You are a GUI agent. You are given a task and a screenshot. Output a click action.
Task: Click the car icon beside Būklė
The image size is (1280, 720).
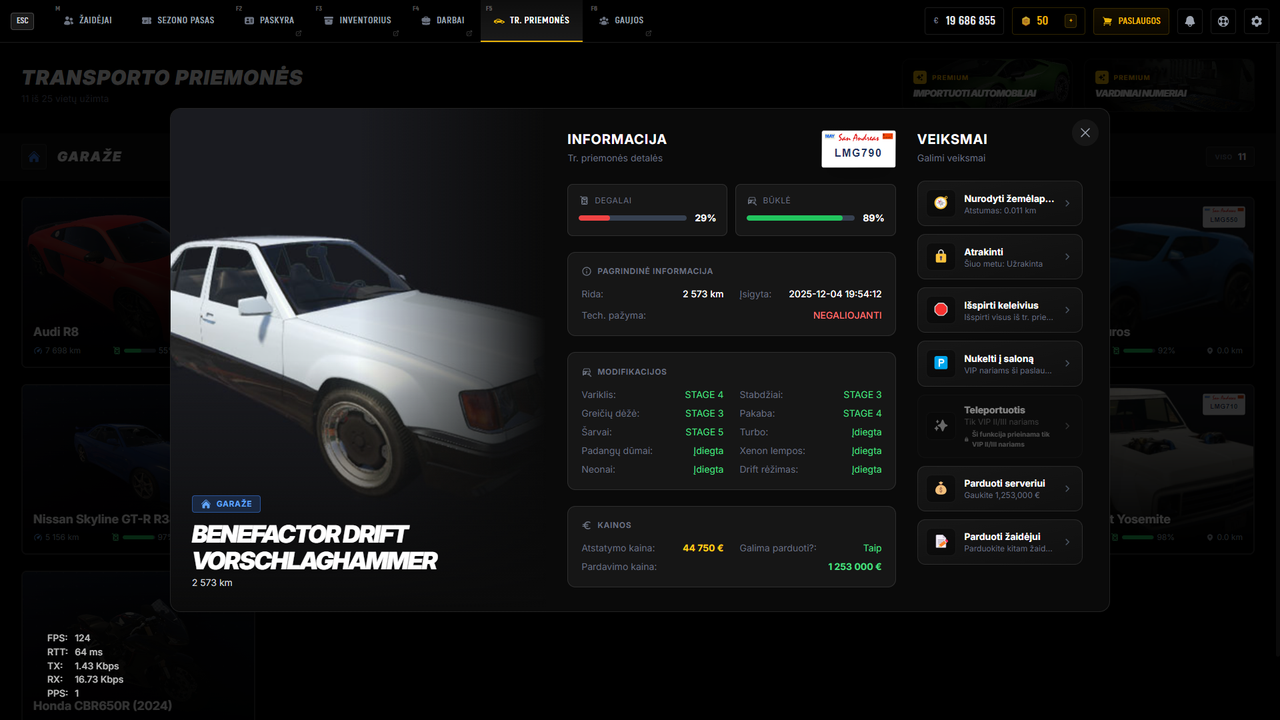[x=752, y=200]
